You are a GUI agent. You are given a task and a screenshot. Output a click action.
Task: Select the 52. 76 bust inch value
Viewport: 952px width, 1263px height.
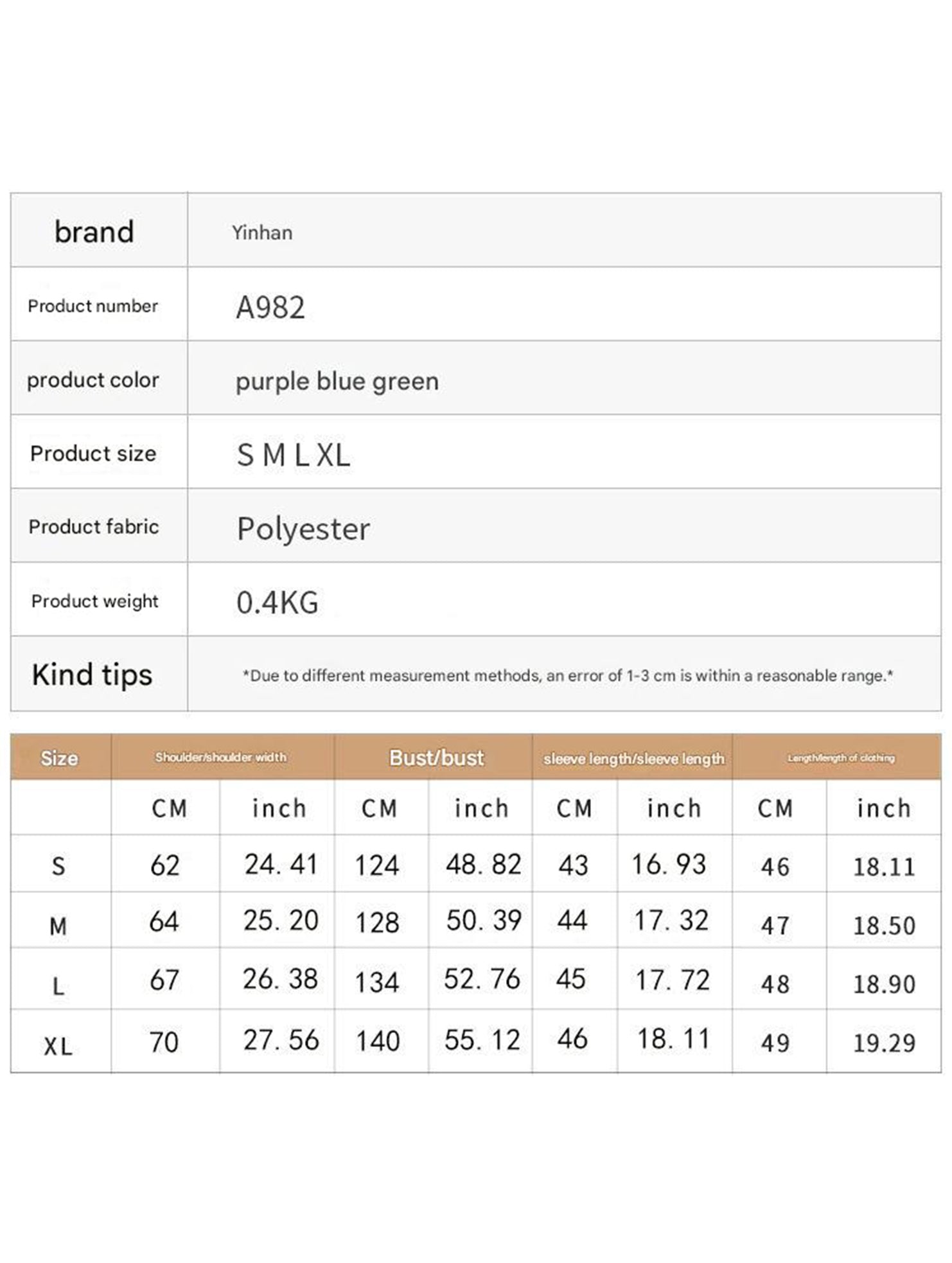tap(482, 979)
